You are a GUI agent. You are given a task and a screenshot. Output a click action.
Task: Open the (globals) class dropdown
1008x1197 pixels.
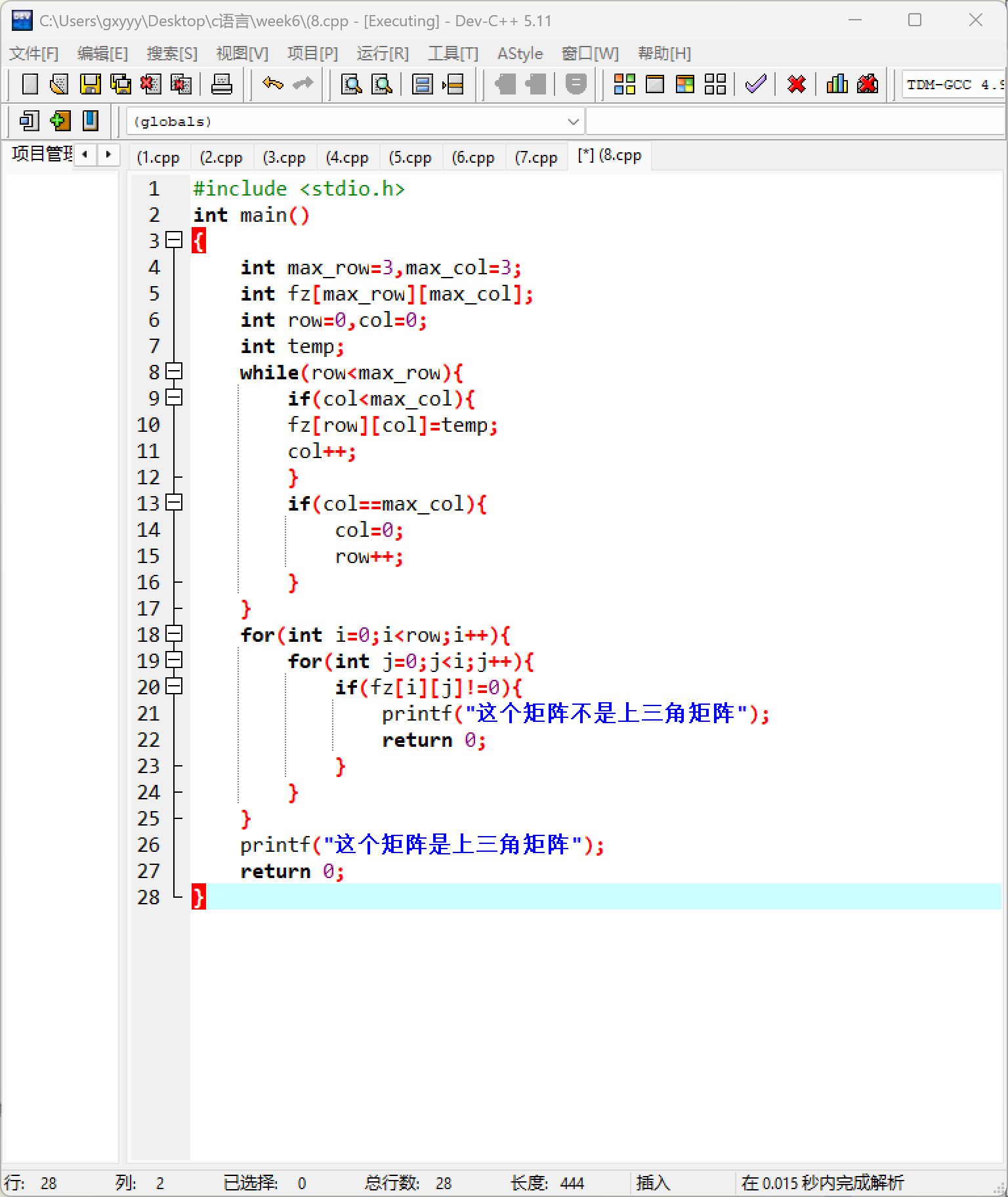pos(355,121)
